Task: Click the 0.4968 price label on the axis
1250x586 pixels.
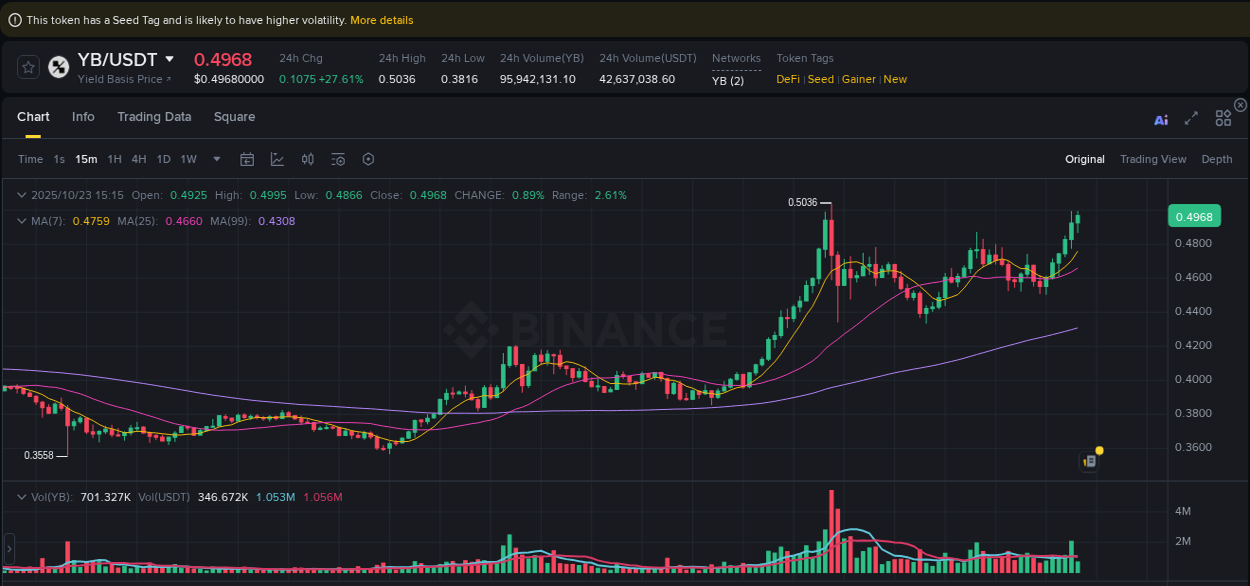Action: [1194, 216]
